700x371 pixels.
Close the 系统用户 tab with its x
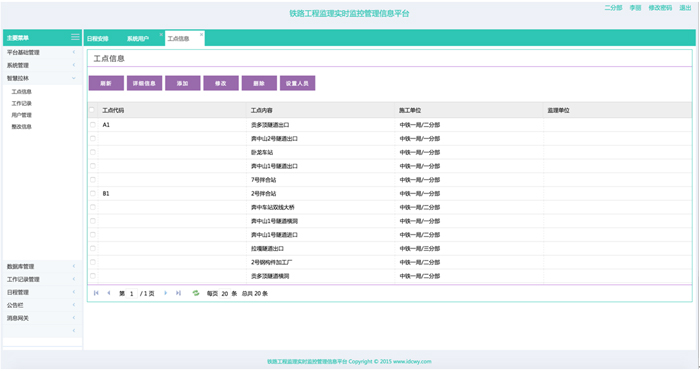tap(161, 34)
